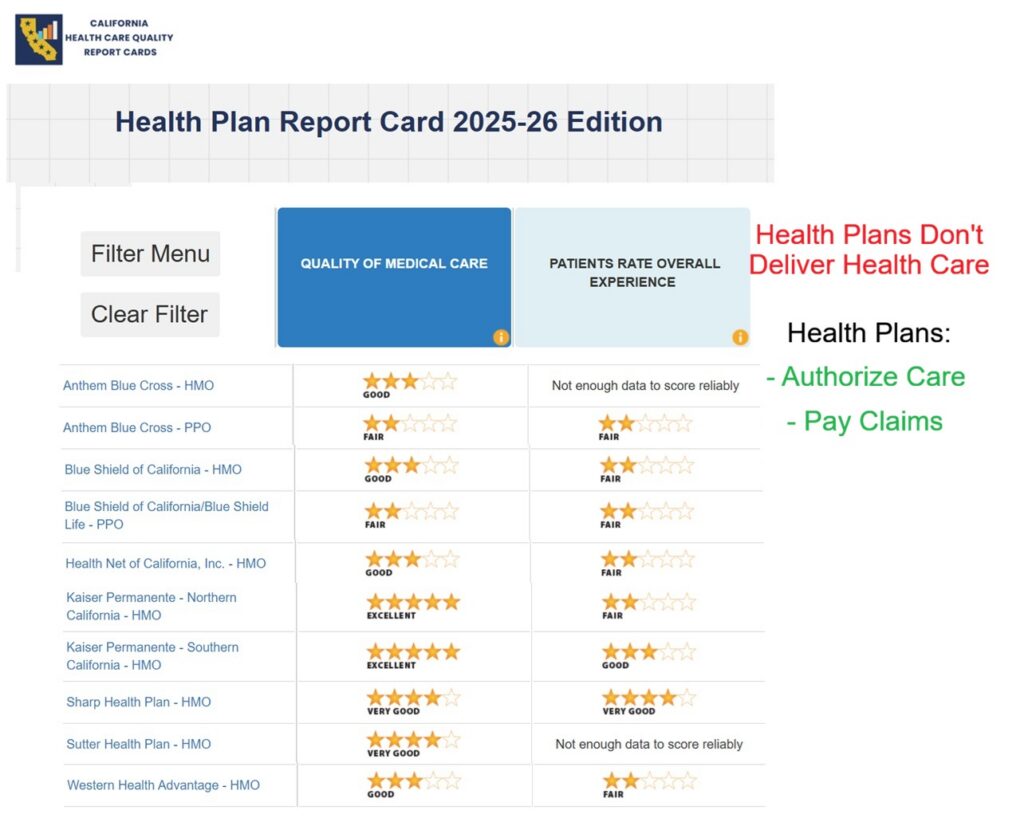The height and width of the screenshot is (818, 1024).
Task: Click the green '- Authorize Care' text
Action: (x=866, y=377)
